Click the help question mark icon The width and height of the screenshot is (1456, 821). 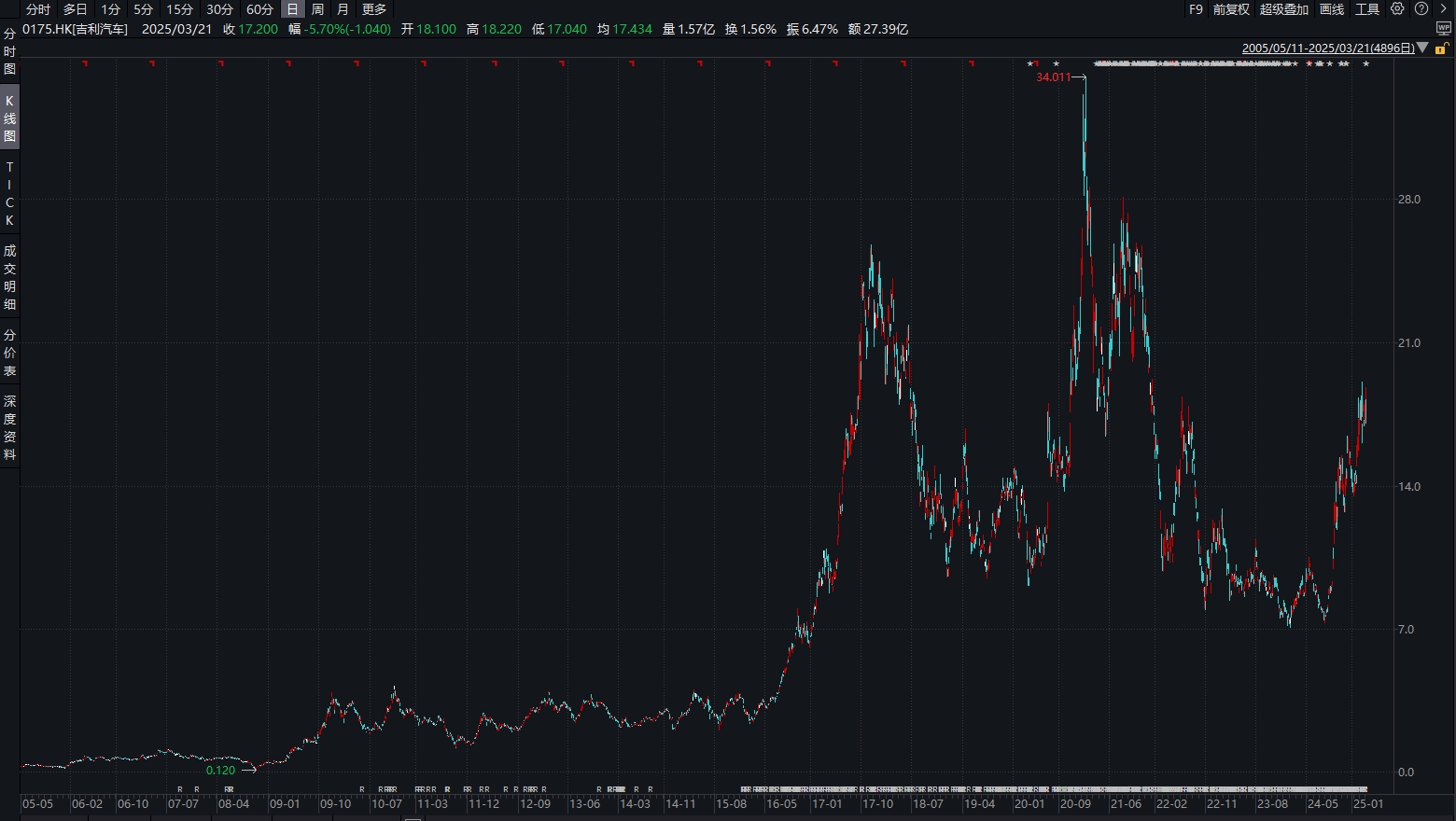coord(1421,9)
